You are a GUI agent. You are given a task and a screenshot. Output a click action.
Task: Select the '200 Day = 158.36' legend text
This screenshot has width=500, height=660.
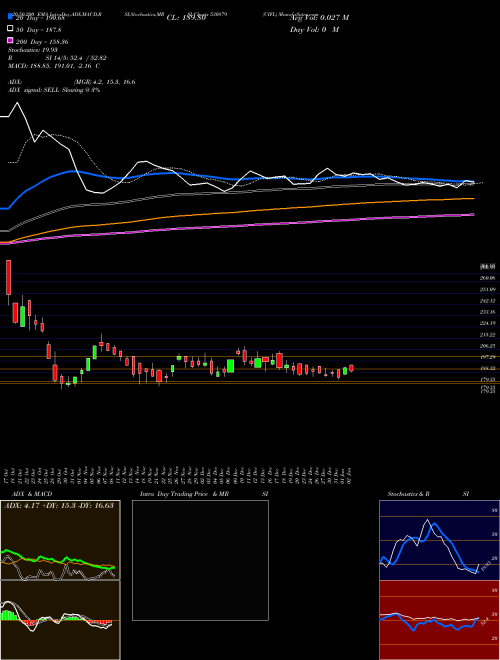pyautogui.click(x=42, y=42)
